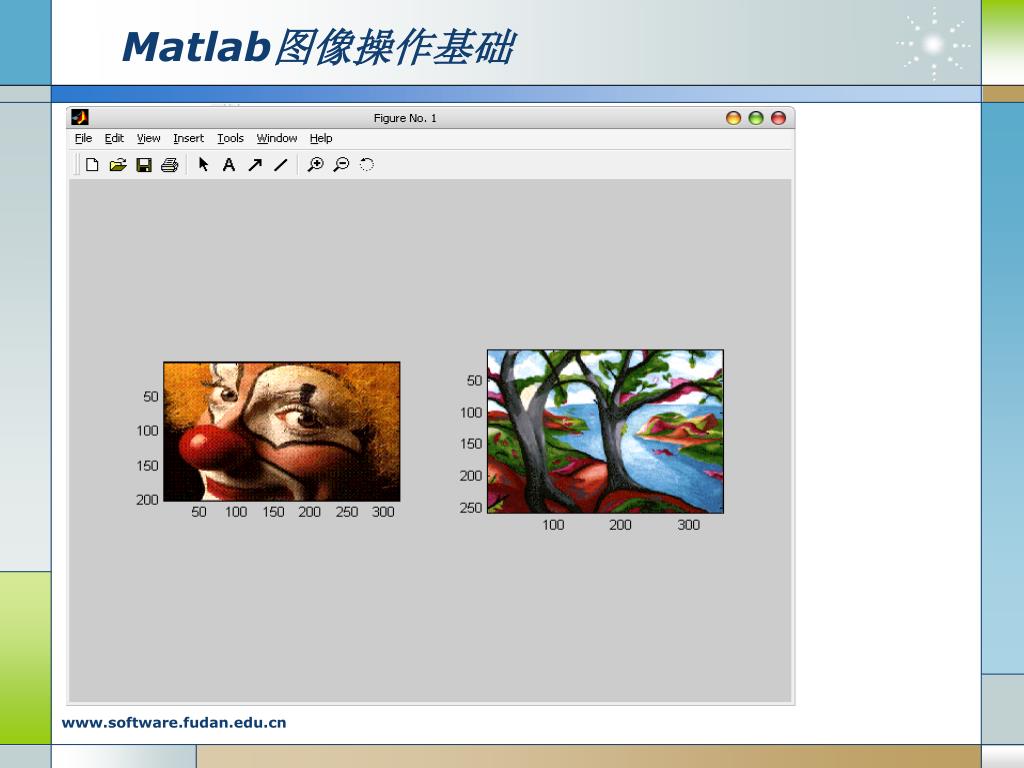Viewport: 1024px width, 768px height.
Task: Open the Help menu
Action: (x=321, y=138)
